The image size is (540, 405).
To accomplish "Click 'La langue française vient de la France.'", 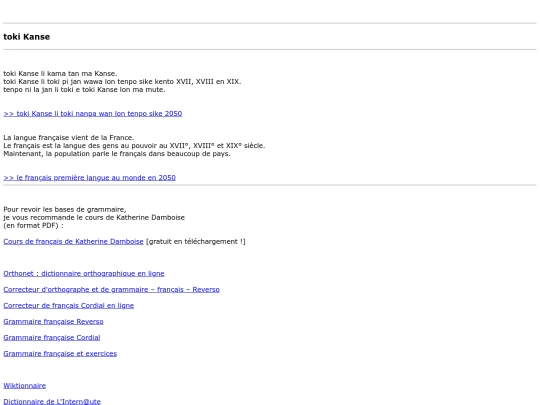I will [x=69, y=137].
